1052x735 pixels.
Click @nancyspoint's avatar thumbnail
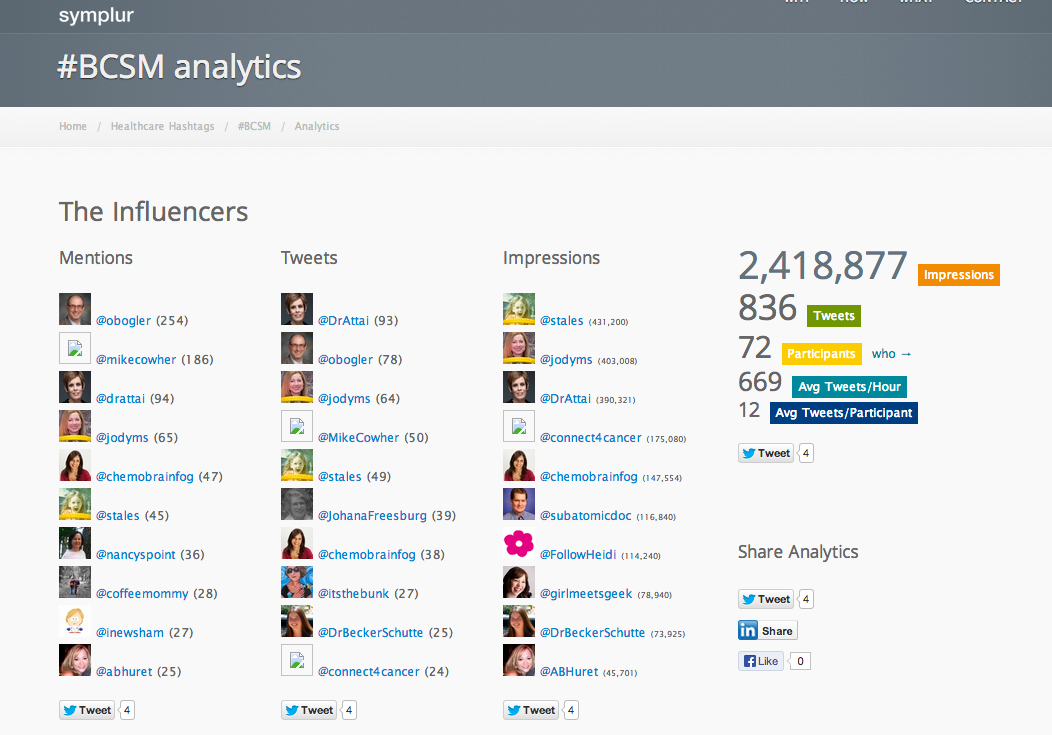point(75,543)
